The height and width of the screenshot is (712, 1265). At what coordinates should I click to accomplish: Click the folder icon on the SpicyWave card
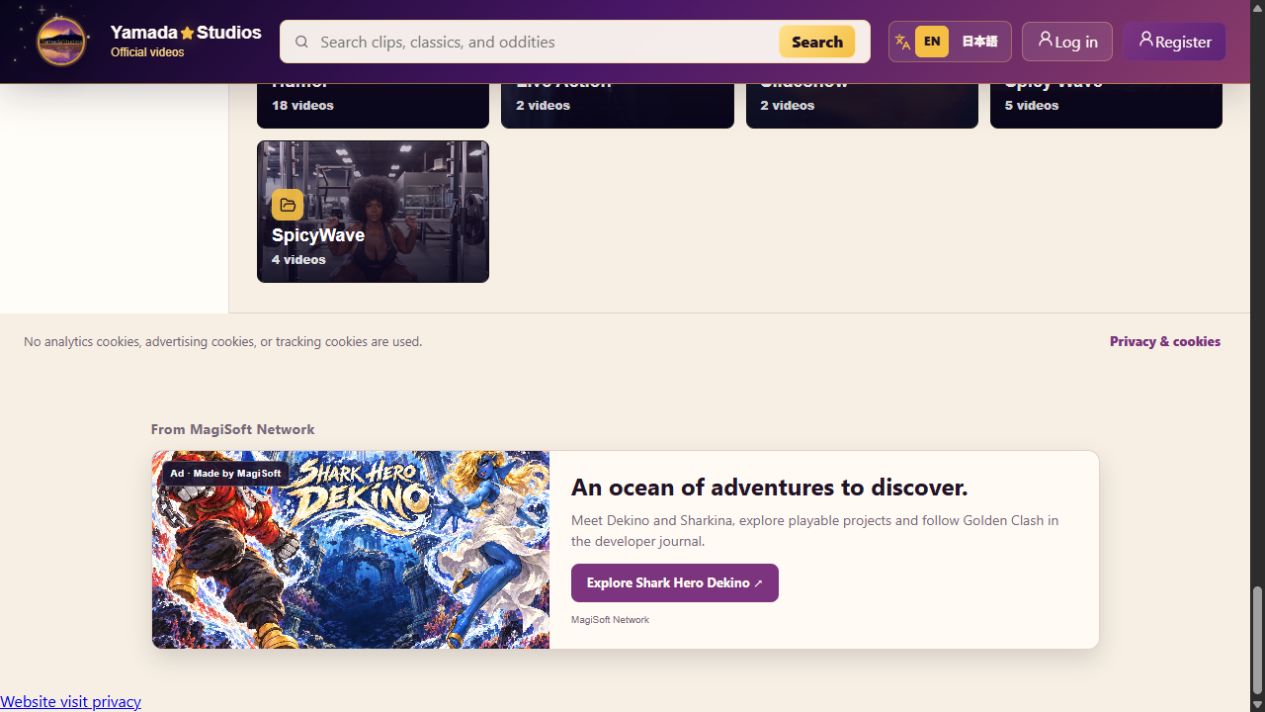[287, 205]
